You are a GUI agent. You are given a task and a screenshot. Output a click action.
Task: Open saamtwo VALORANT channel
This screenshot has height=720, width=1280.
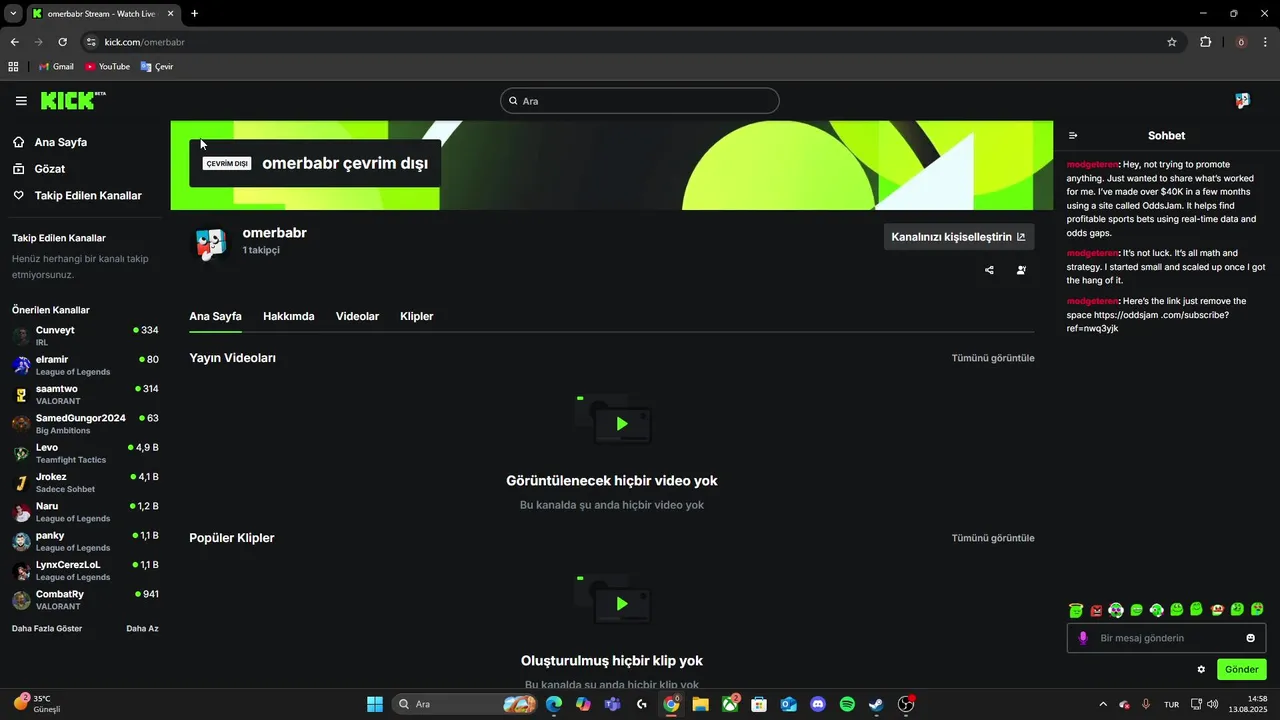tap(85, 394)
